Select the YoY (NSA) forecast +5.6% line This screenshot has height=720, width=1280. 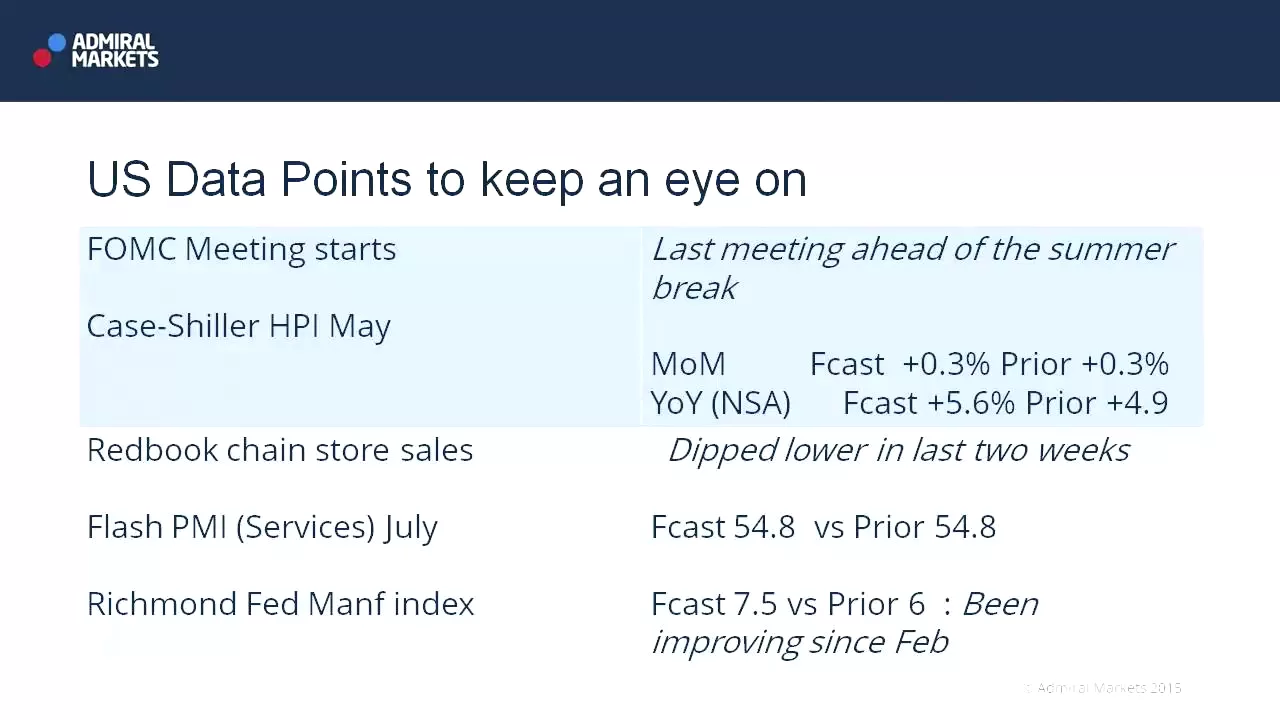pyautogui.click(x=909, y=403)
